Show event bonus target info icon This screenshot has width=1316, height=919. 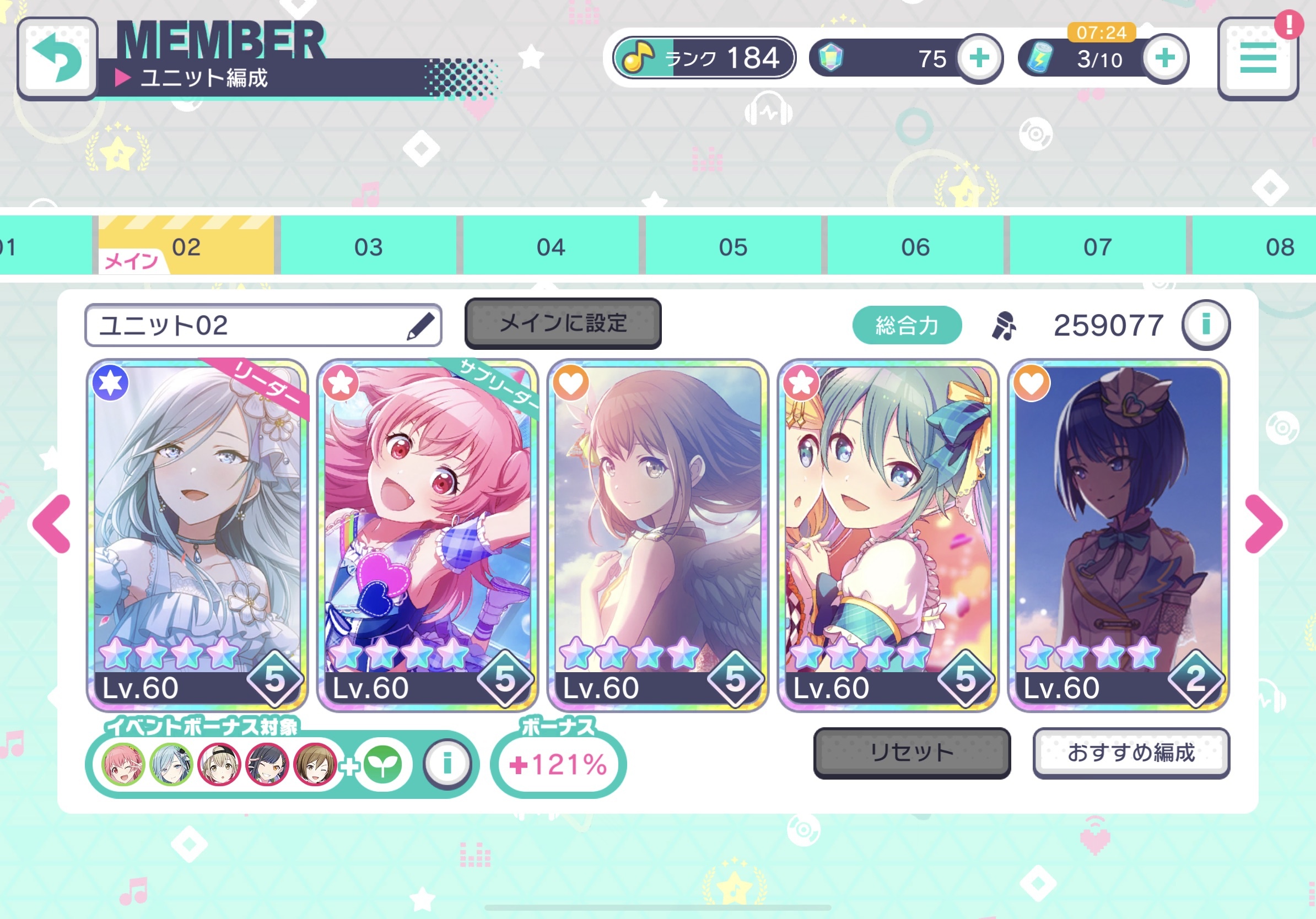click(447, 763)
